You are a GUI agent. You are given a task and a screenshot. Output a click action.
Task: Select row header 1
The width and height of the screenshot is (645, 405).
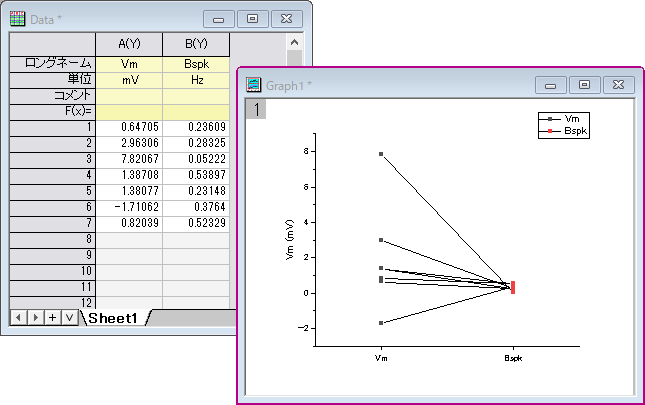click(52, 127)
